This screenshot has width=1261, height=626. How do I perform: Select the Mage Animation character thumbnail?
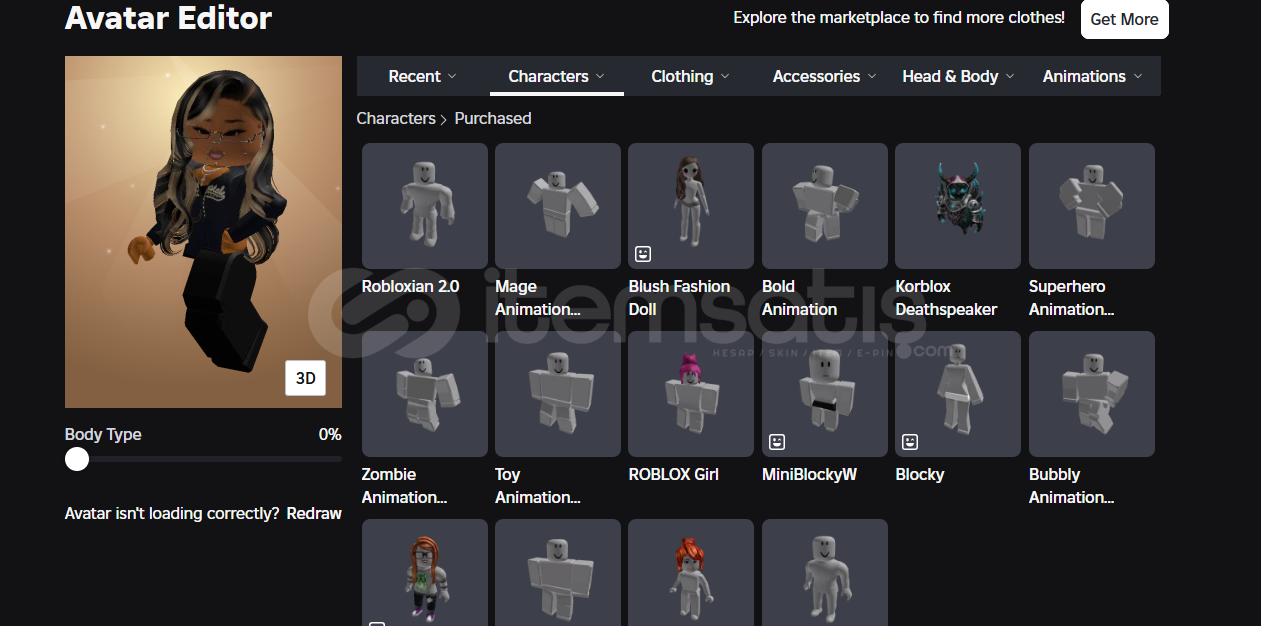558,206
